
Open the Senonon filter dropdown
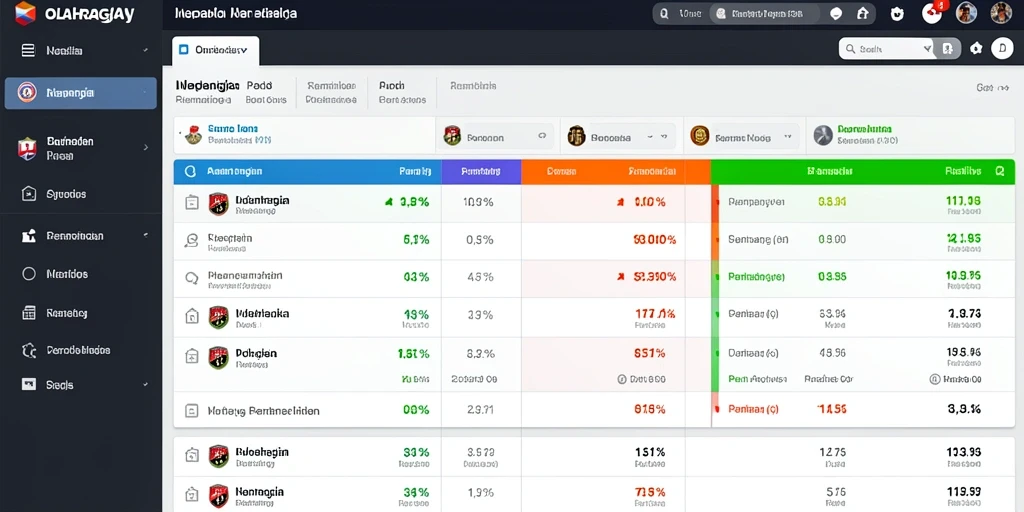coord(499,137)
